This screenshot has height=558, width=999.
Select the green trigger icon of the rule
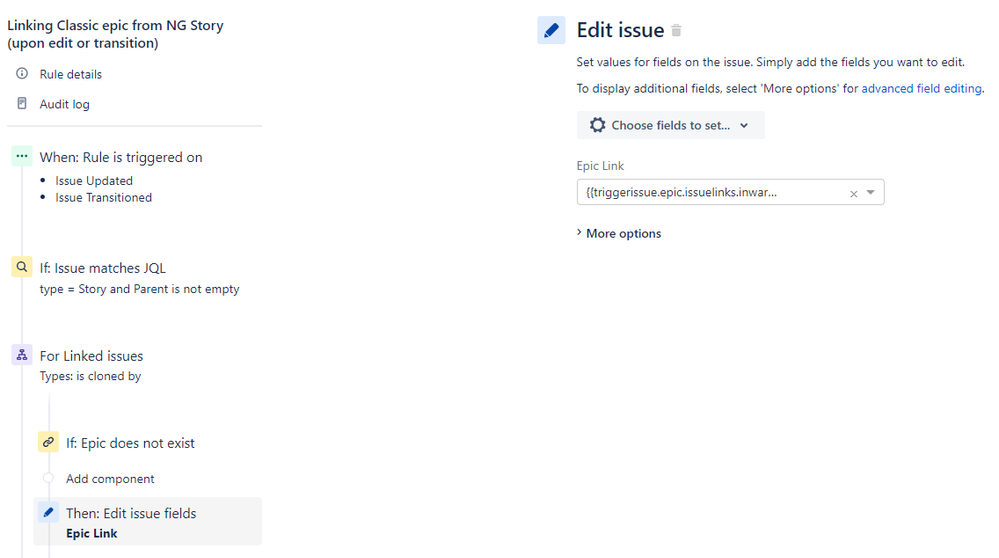click(x=22, y=156)
